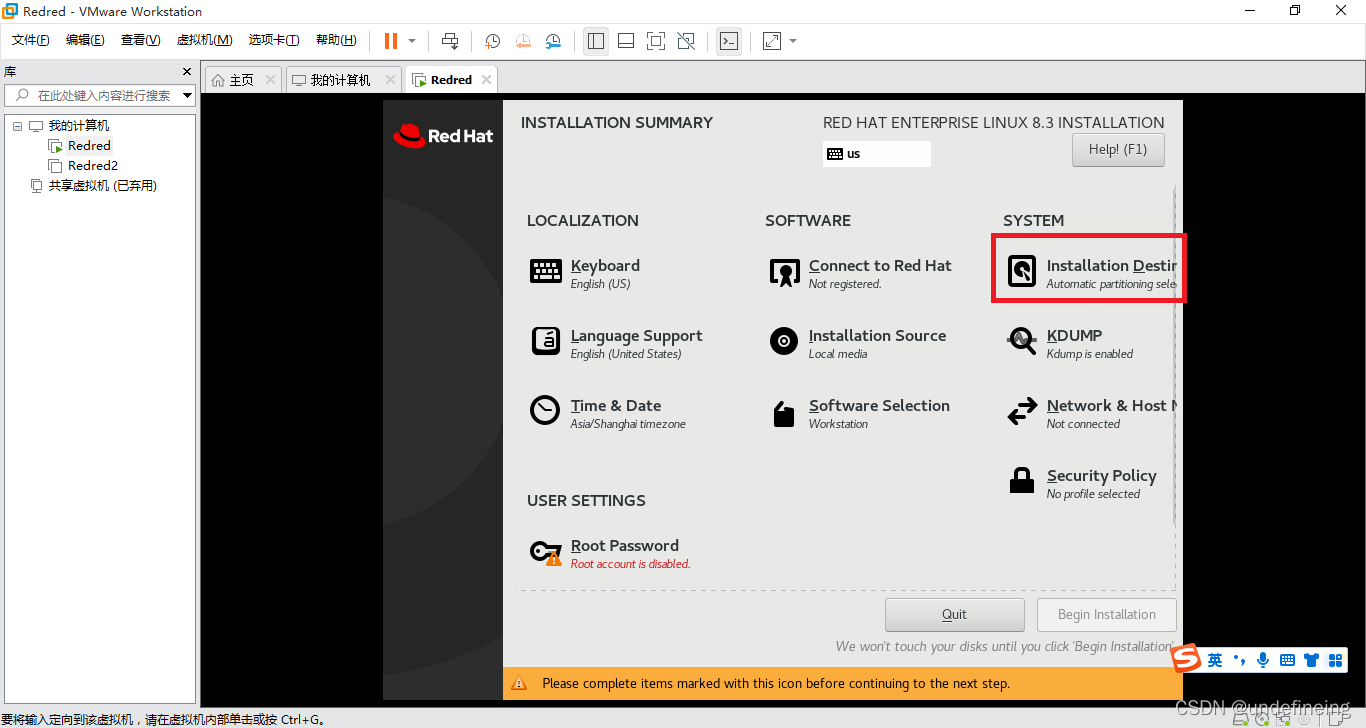Revert virtual machine to snapshot icon
Viewport: 1366px width, 728px height.
(x=523, y=41)
